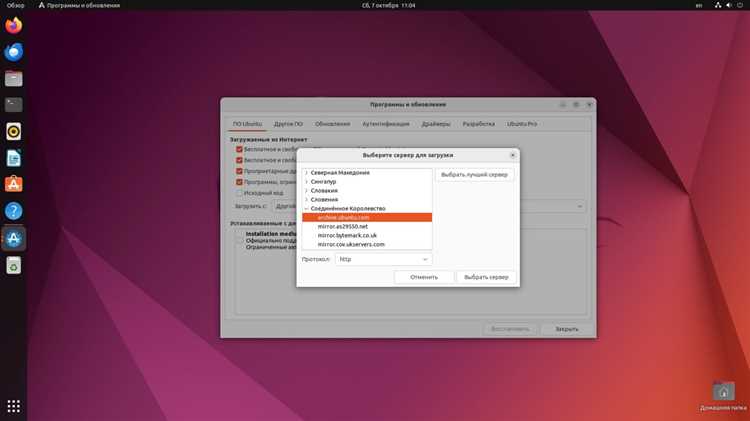This screenshot has width=750, height=421.
Task: Open the Ubuntu Software store icon
Action: pyautogui.click(x=13, y=184)
